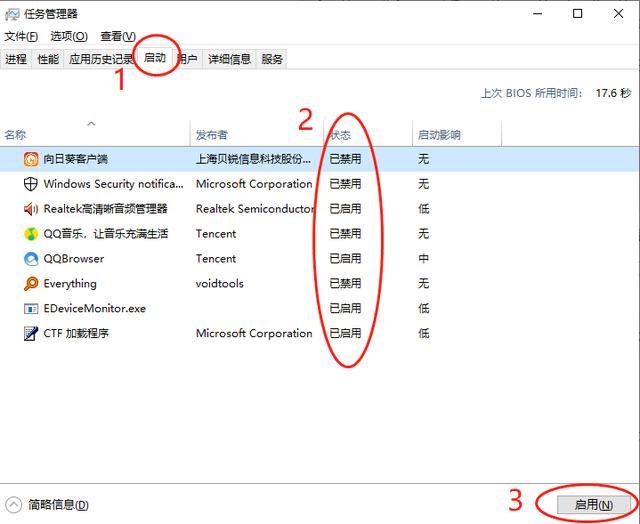The image size is (640, 524).
Task: Select the Everything entry name
Action: (70, 284)
